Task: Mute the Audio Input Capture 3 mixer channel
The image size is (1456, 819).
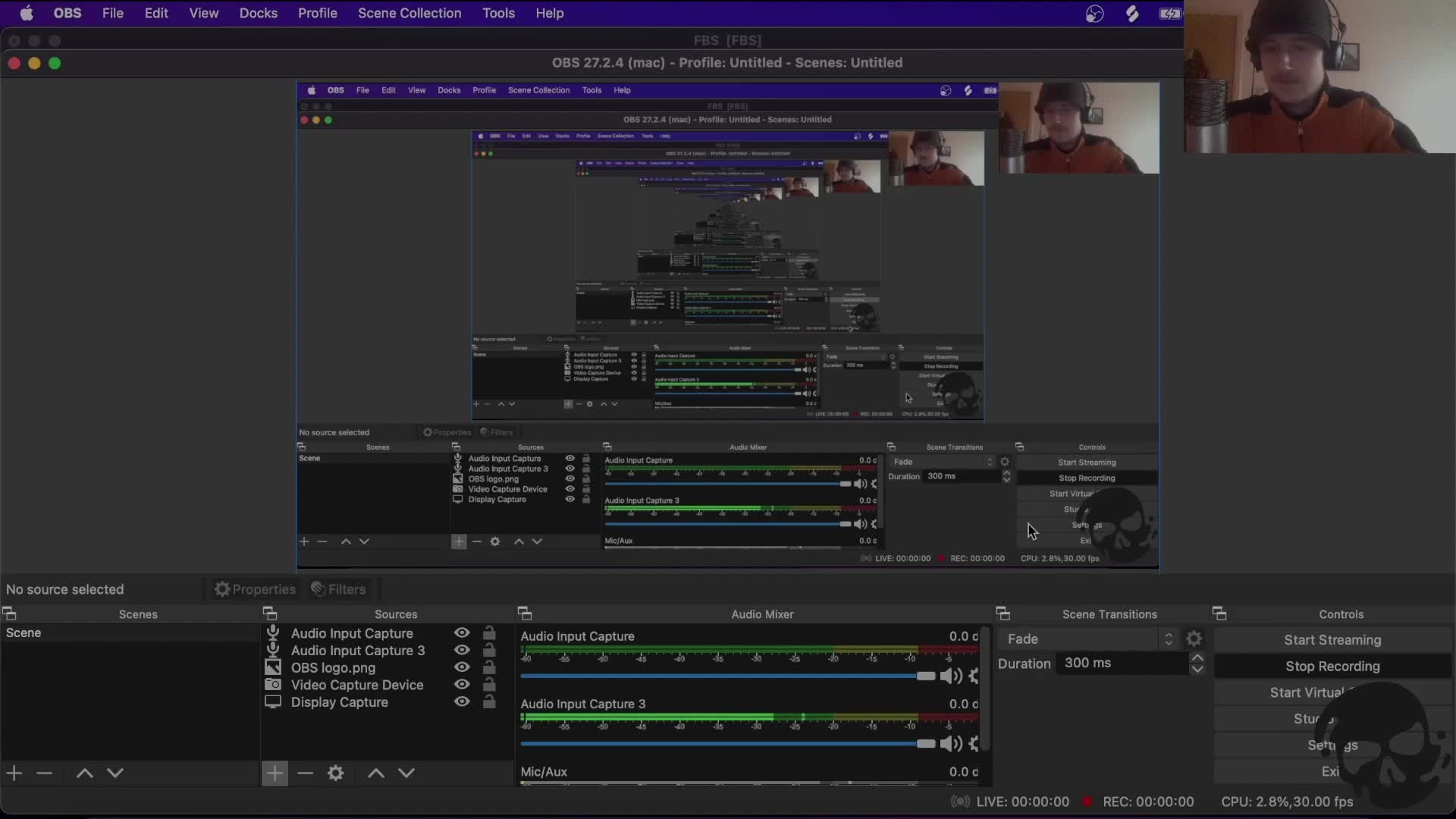Action: [950, 743]
